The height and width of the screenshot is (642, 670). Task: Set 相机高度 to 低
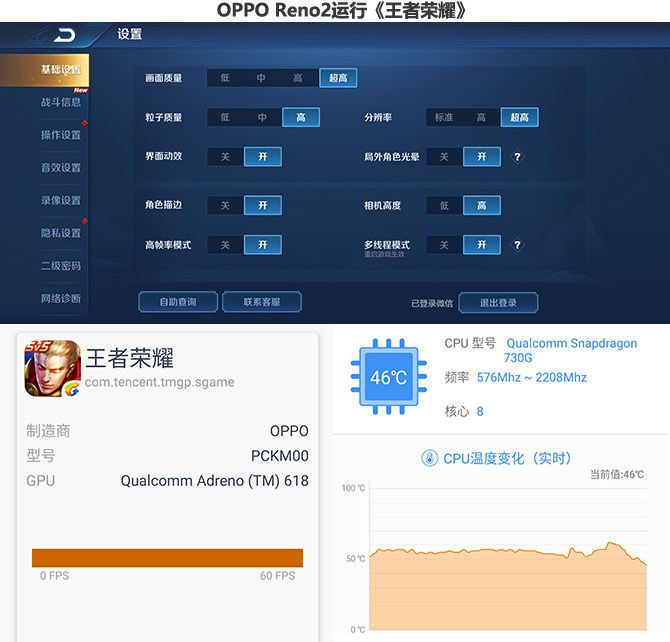[x=444, y=206]
